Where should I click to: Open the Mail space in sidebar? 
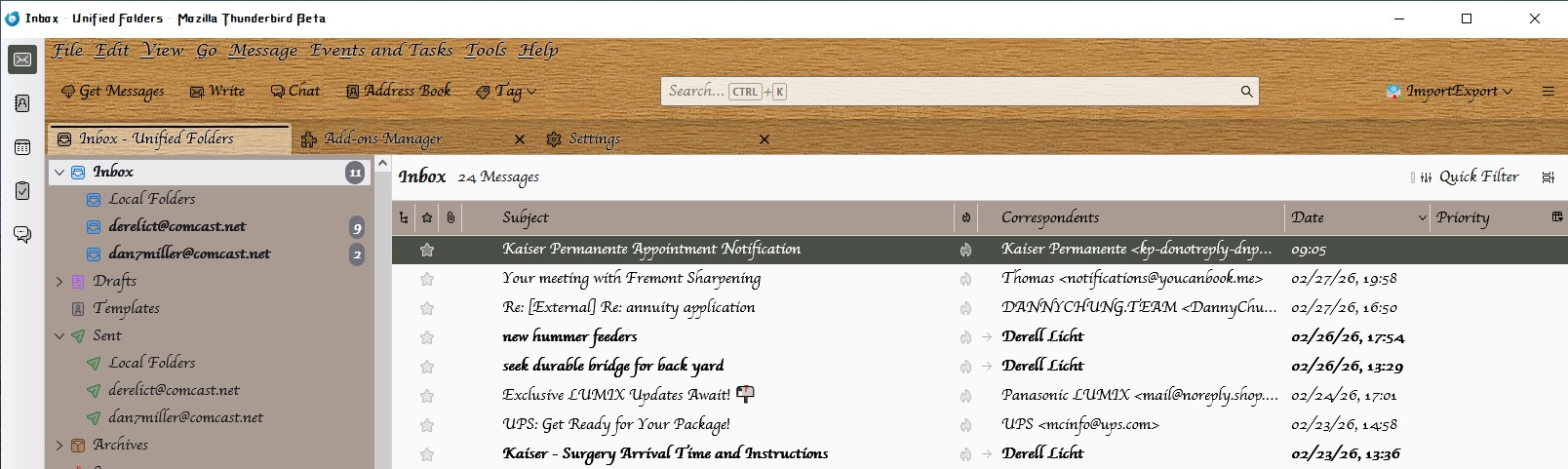[x=22, y=59]
